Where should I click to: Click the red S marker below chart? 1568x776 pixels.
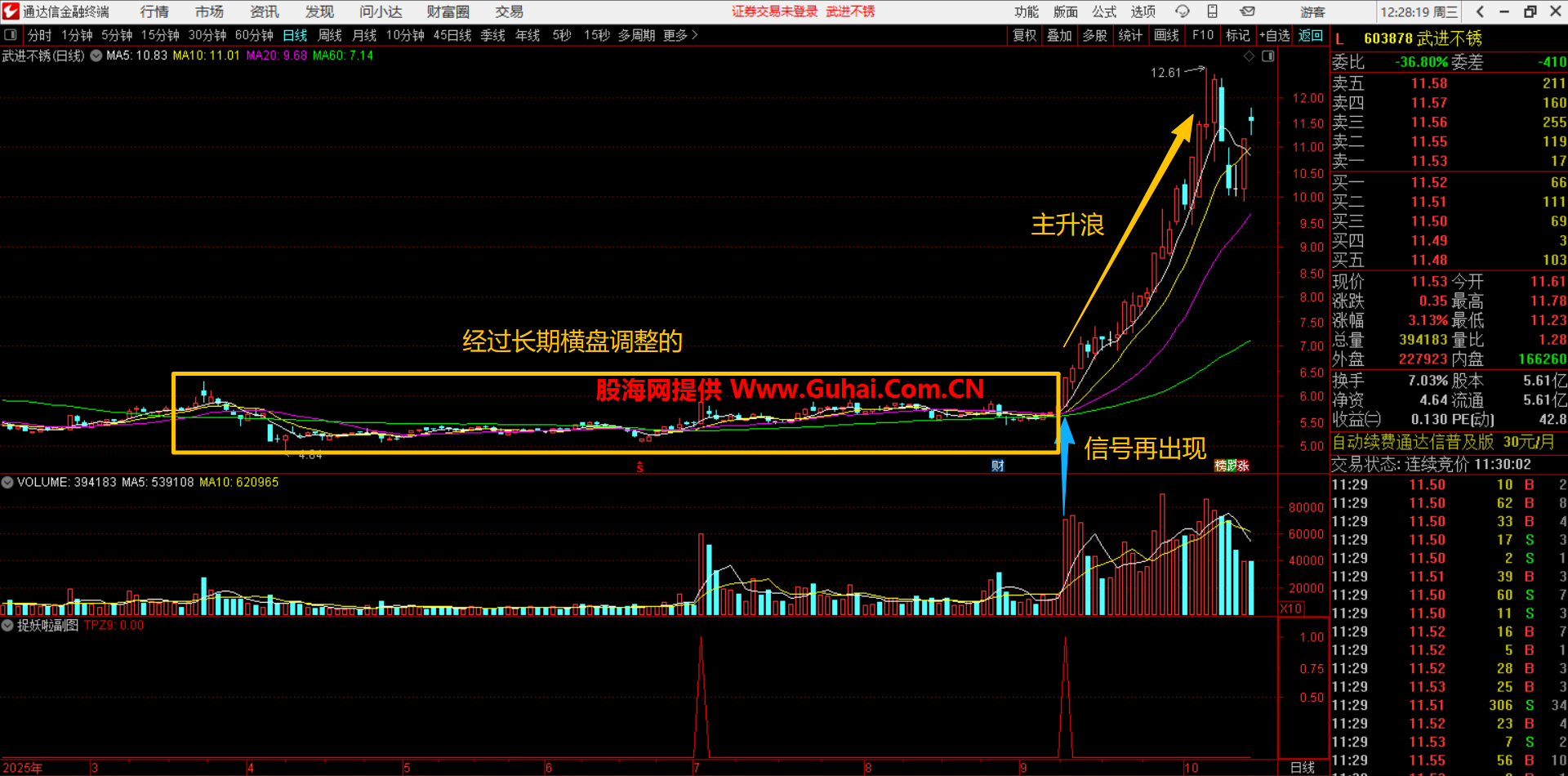[x=640, y=467]
